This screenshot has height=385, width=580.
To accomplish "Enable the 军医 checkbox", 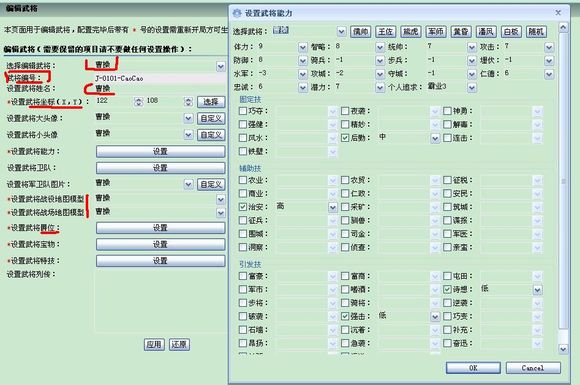I will point(447,234).
